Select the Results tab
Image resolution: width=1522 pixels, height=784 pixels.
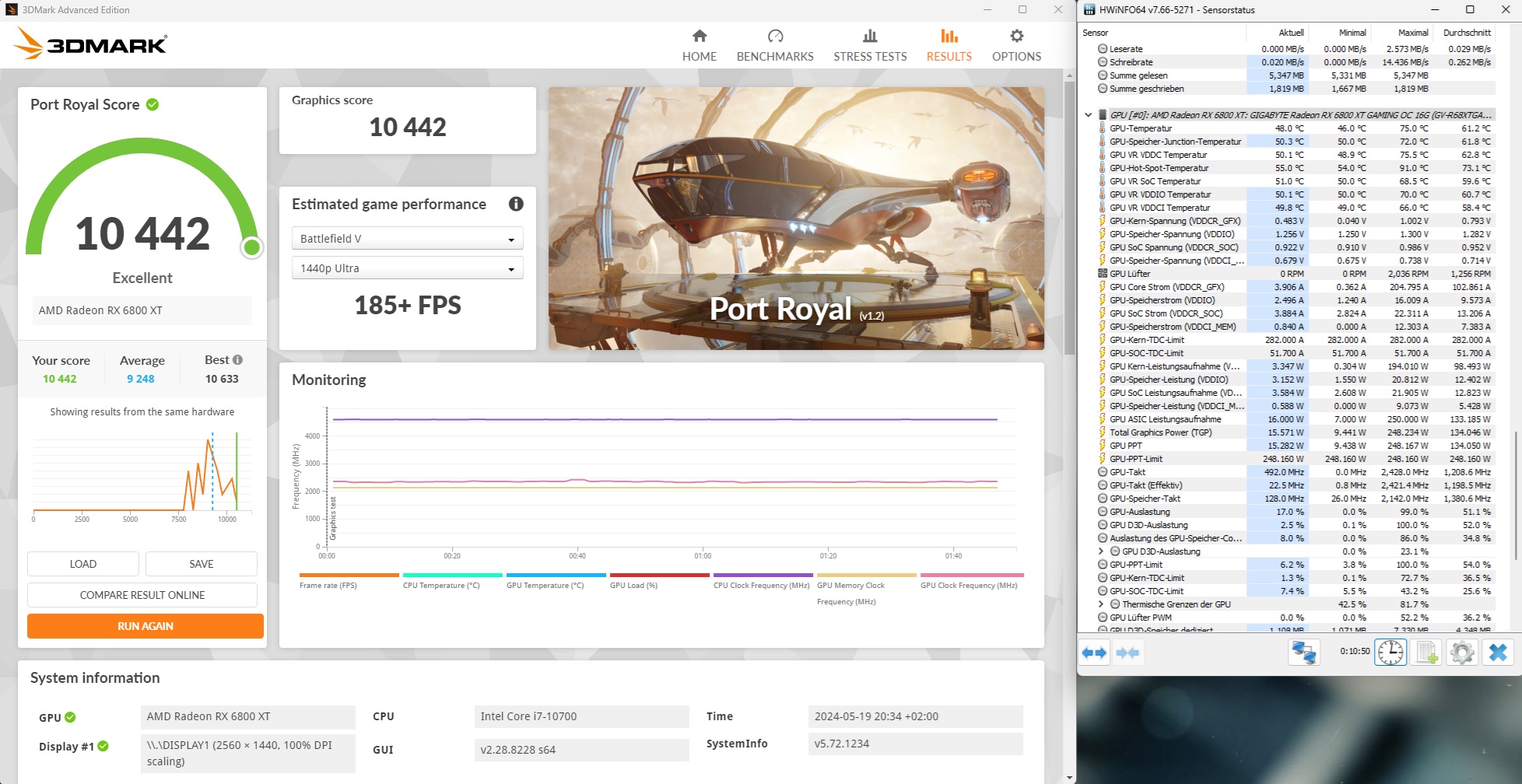(948, 44)
